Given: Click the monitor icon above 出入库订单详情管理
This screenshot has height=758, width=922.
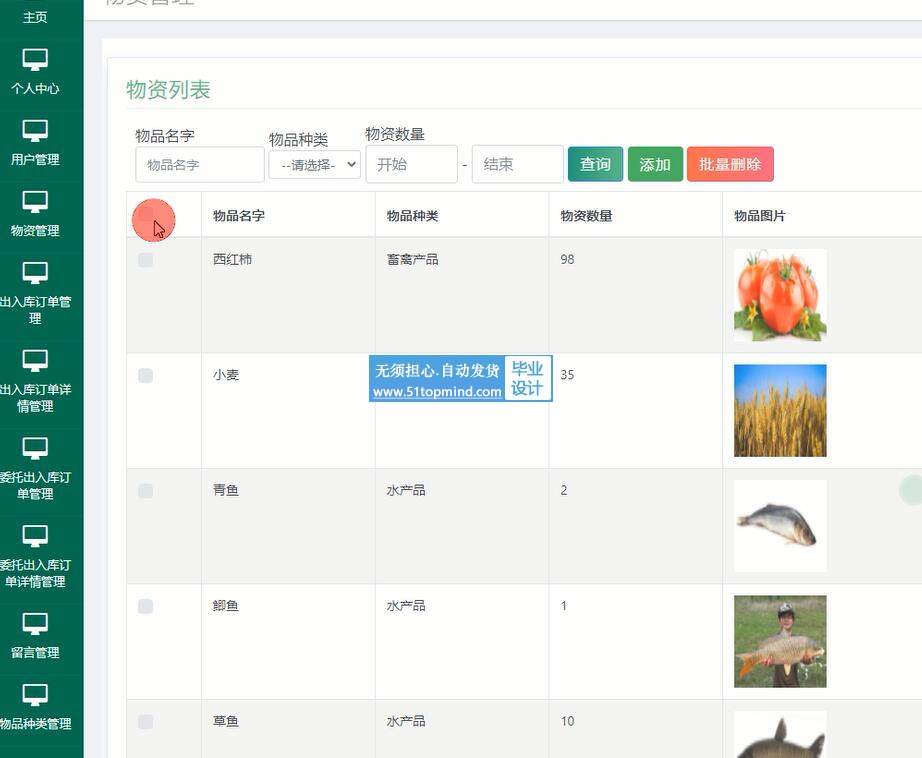Looking at the screenshot, I should [35, 361].
